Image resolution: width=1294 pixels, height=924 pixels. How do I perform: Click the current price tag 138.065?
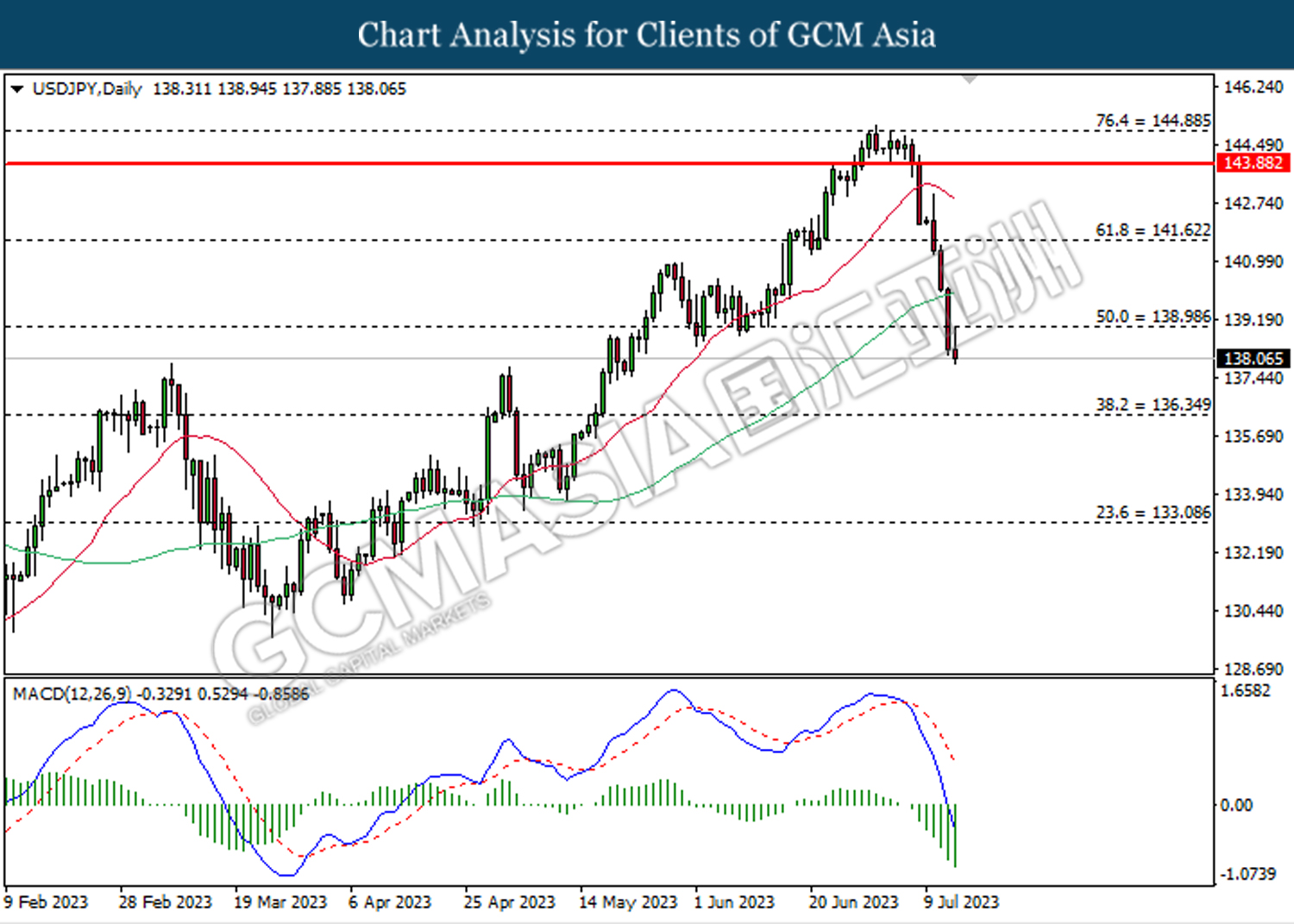click(1253, 358)
